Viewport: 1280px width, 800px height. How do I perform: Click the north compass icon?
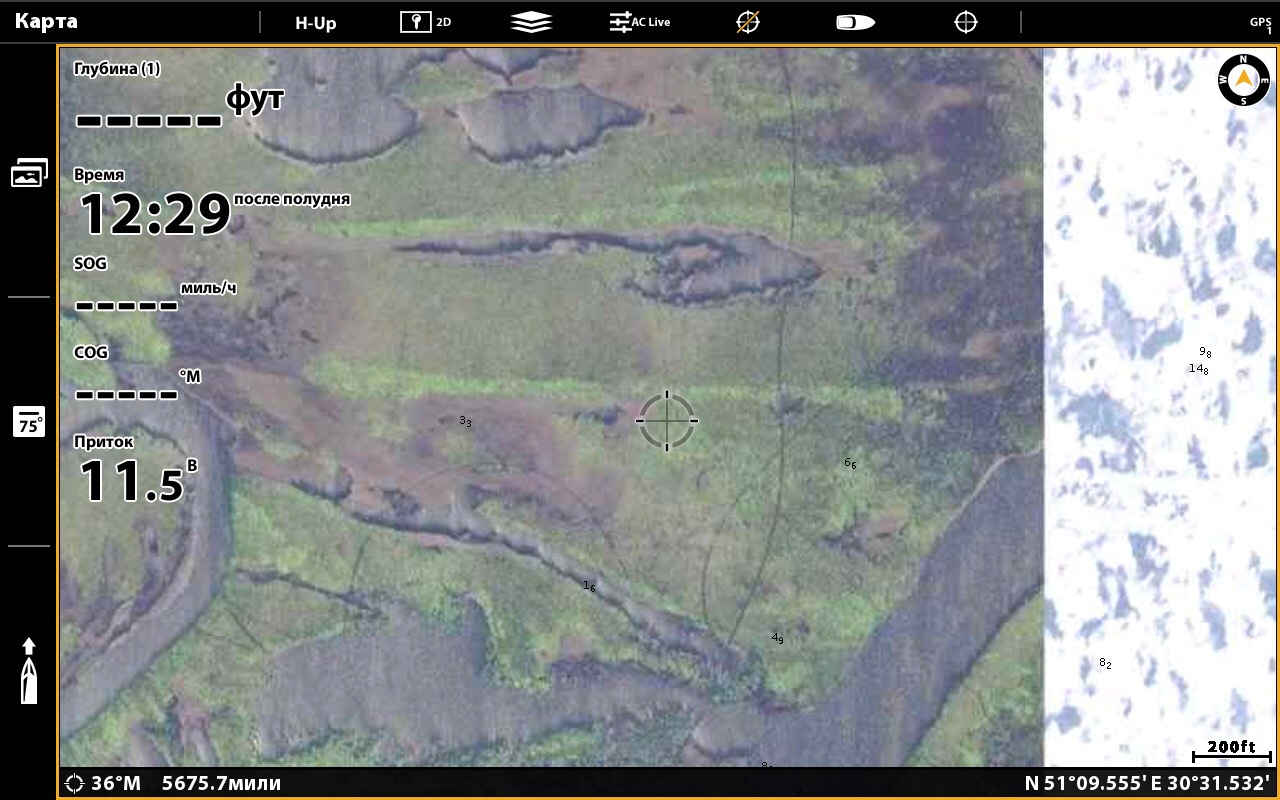1243,80
